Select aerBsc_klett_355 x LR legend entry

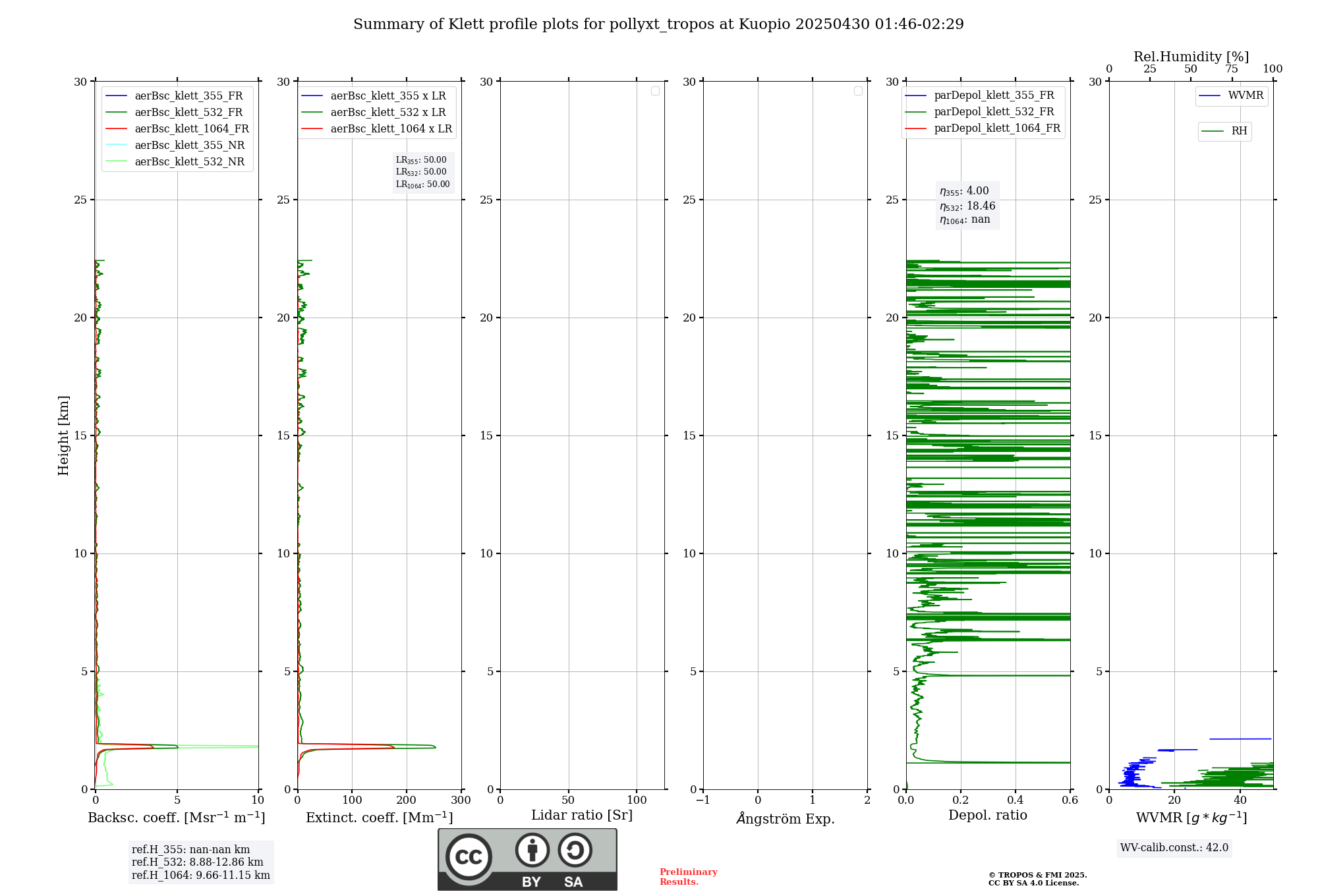click(x=374, y=96)
